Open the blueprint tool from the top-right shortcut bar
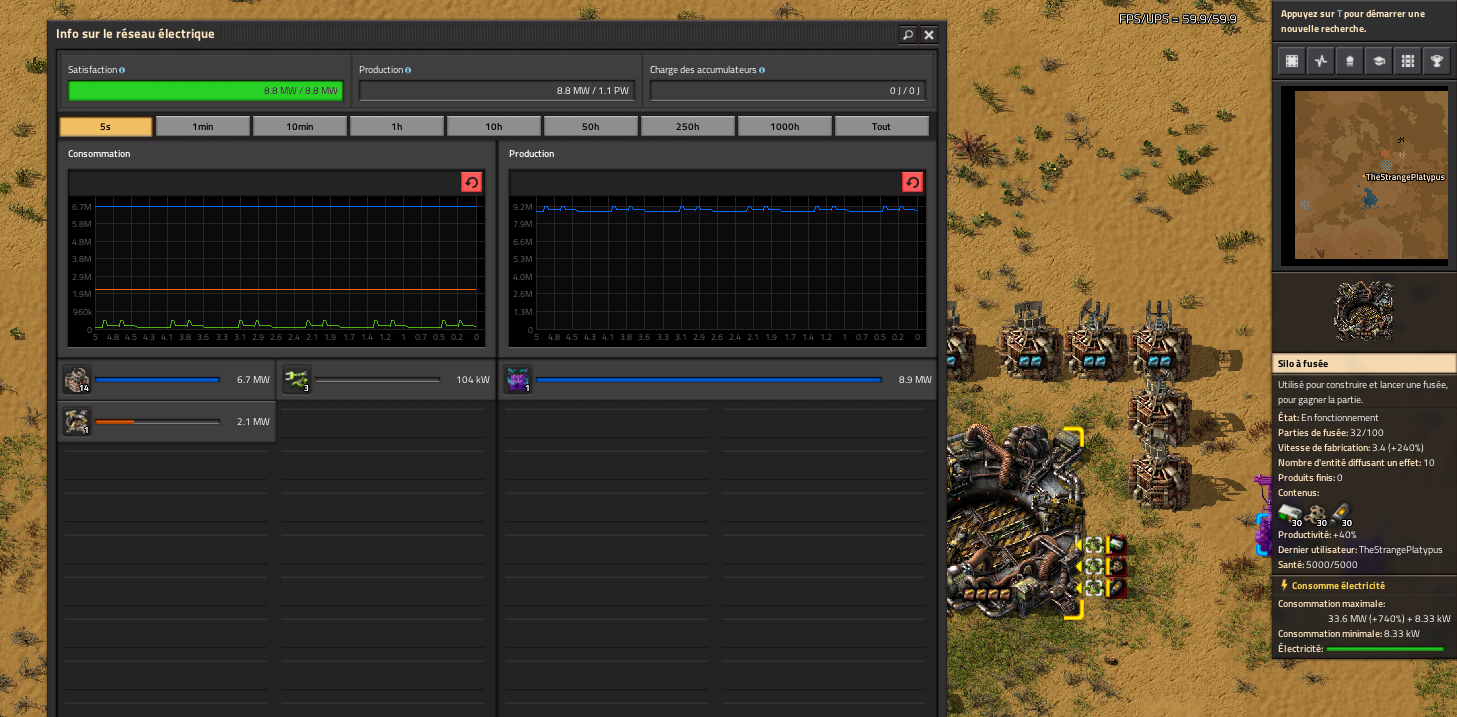Image resolution: width=1457 pixels, height=717 pixels. (x=1291, y=61)
